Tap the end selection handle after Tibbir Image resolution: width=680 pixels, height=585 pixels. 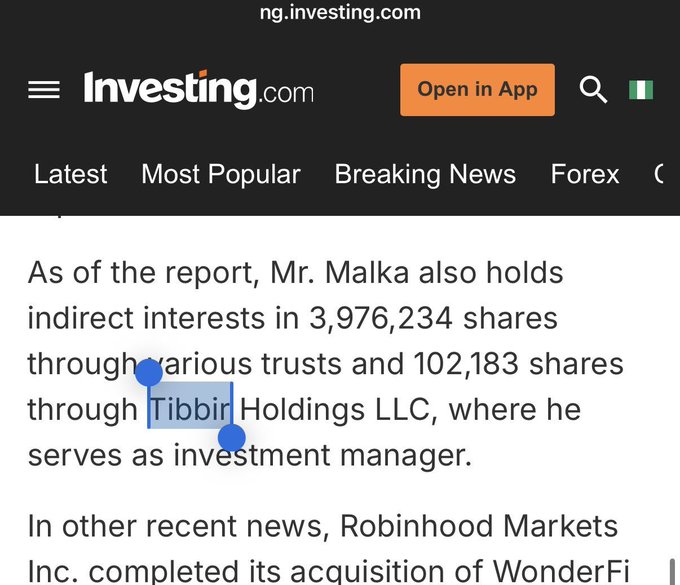(232, 438)
